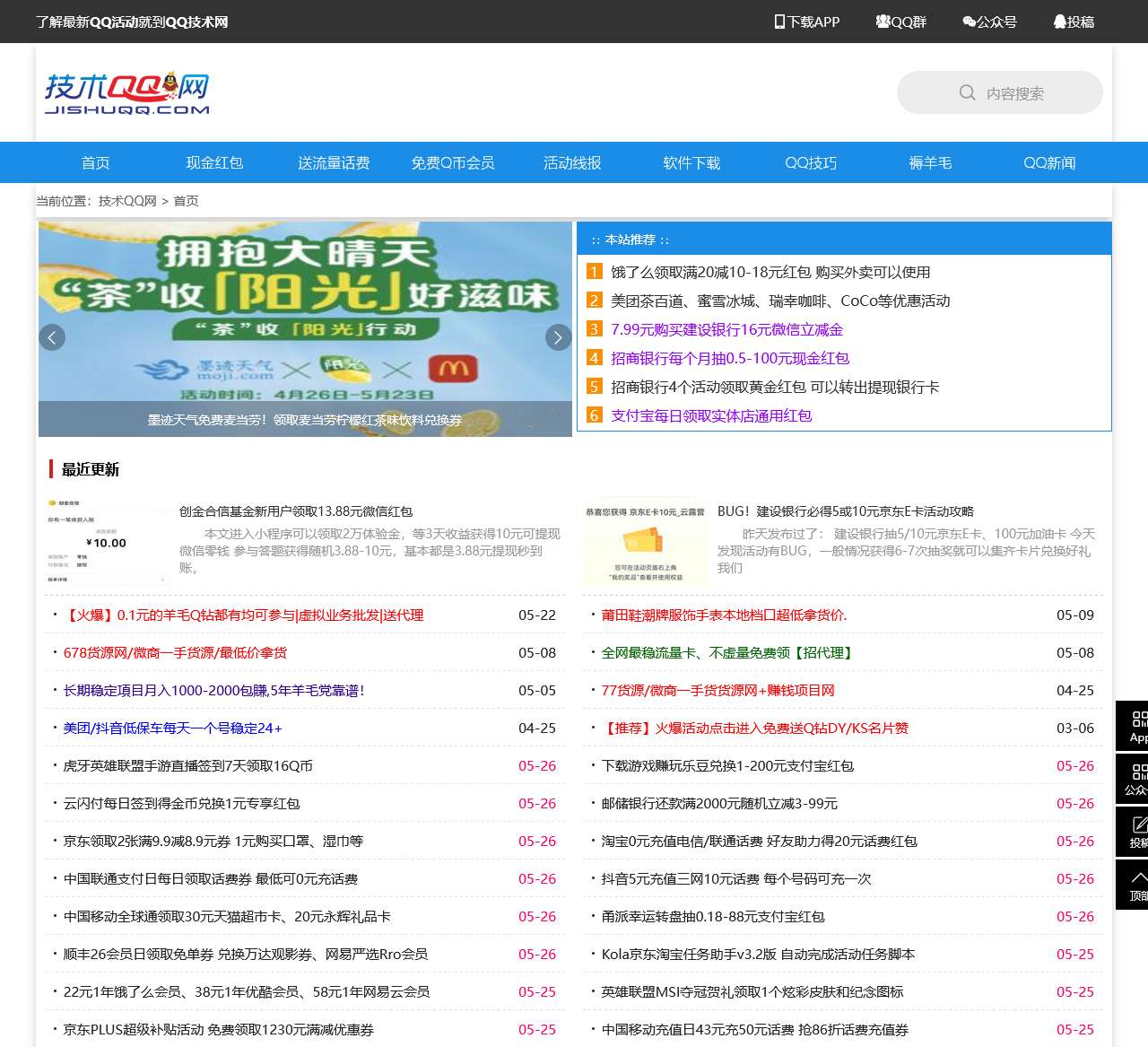This screenshot has width=1148, height=1047.
Task: Click the floating 顶部 back-to-top button
Action: click(1132, 885)
